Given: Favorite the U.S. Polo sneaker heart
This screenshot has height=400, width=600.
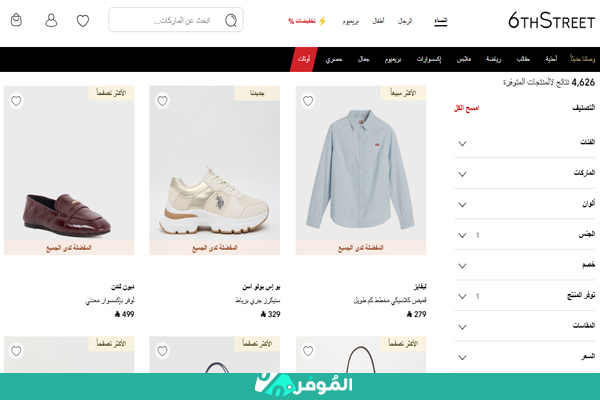Looking at the screenshot, I should (162, 101).
